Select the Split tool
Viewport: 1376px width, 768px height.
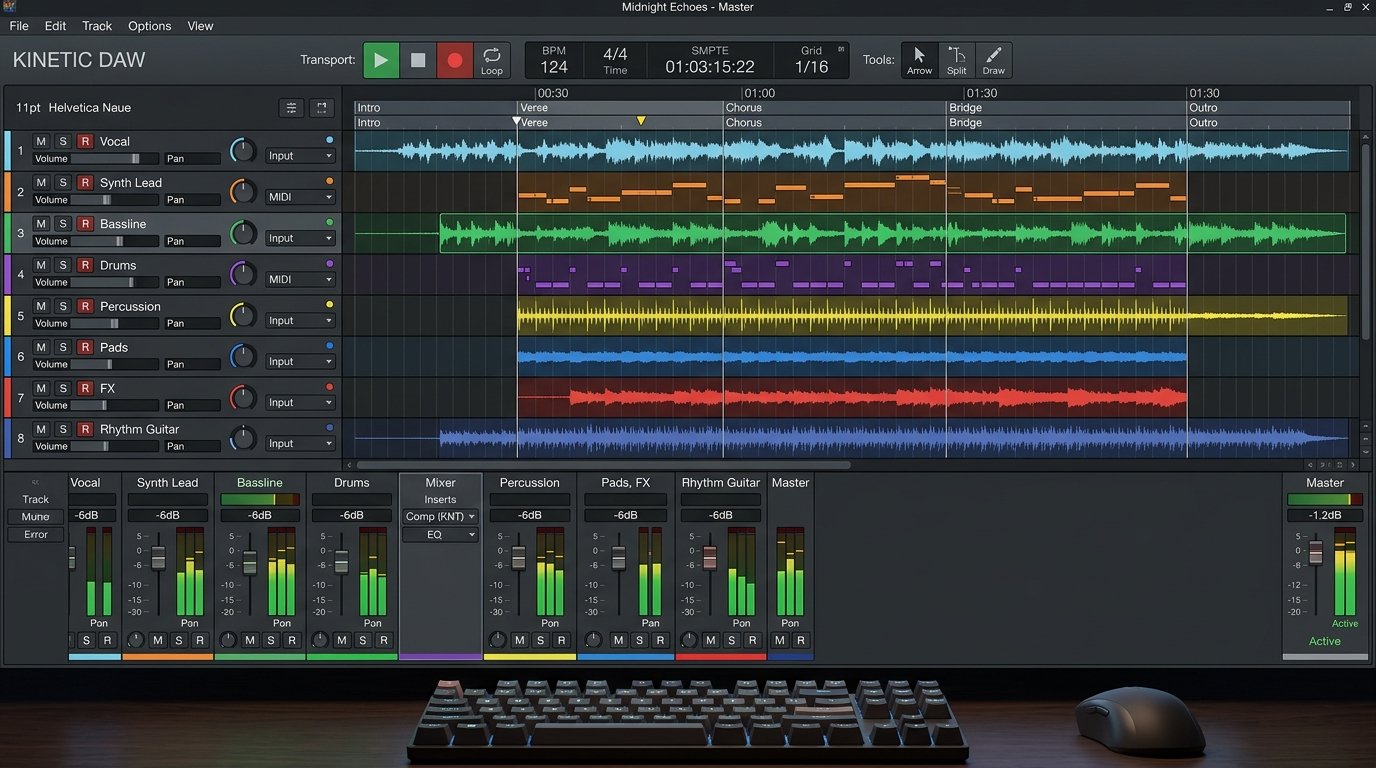point(957,60)
